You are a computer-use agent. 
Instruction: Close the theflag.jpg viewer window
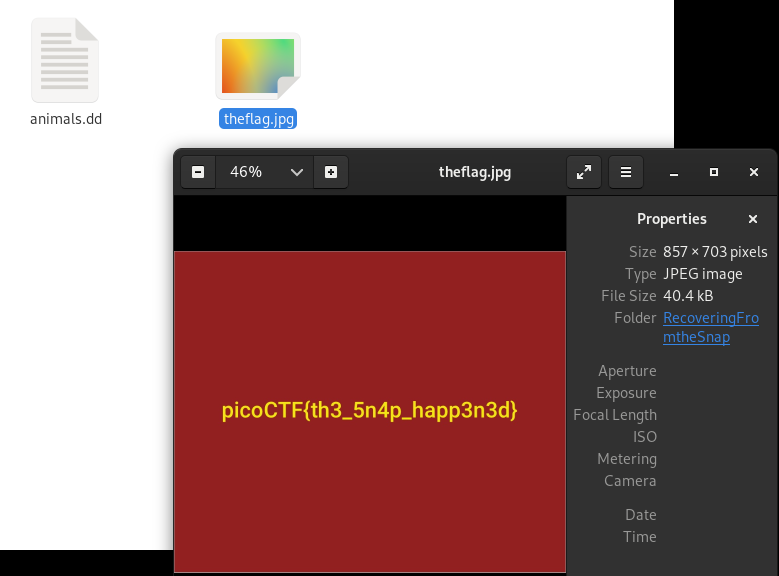[x=754, y=172]
